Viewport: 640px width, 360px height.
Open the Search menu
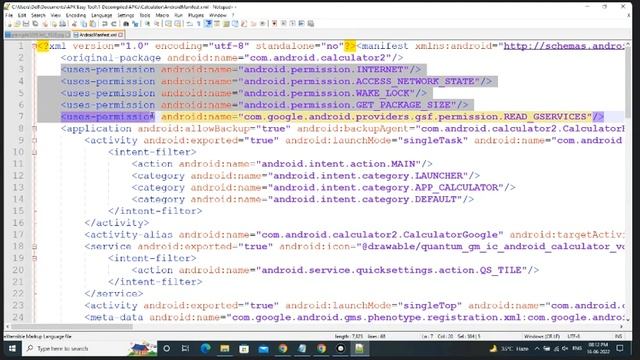(38, 15)
